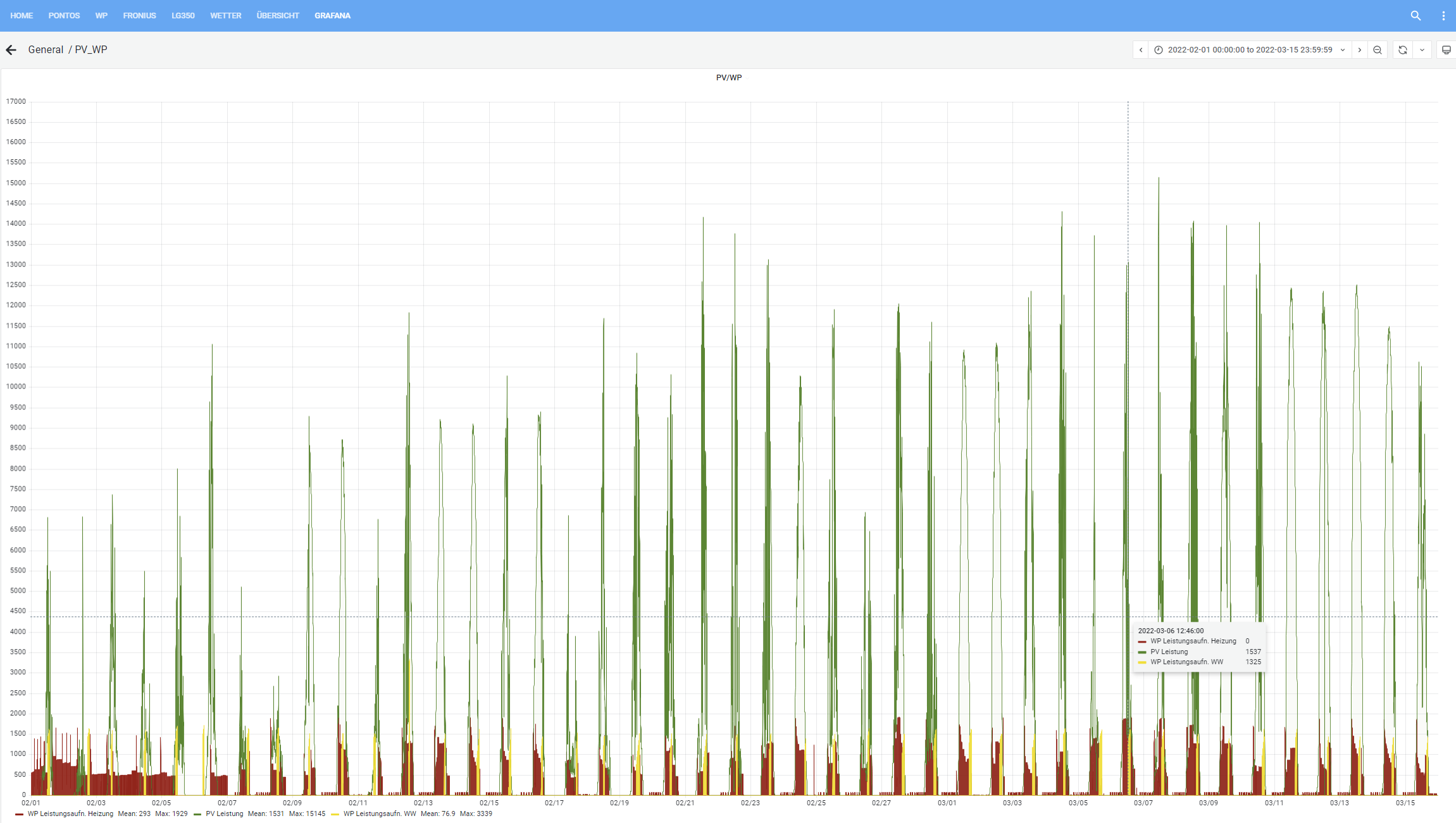This screenshot has width=1456, height=823.
Task: Open the search icon in top bar
Action: 1416,16
